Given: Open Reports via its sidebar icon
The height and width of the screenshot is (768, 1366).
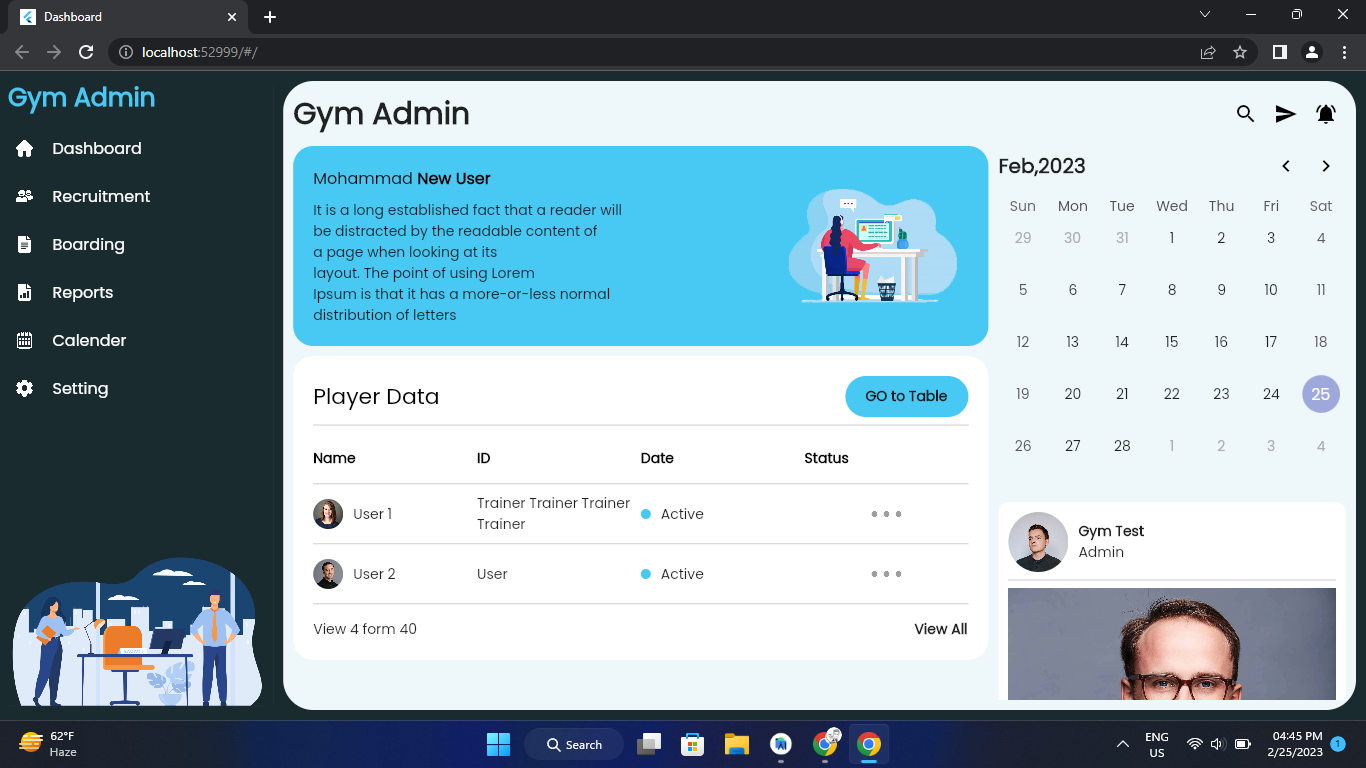Looking at the screenshot, I should coord(24,292).
